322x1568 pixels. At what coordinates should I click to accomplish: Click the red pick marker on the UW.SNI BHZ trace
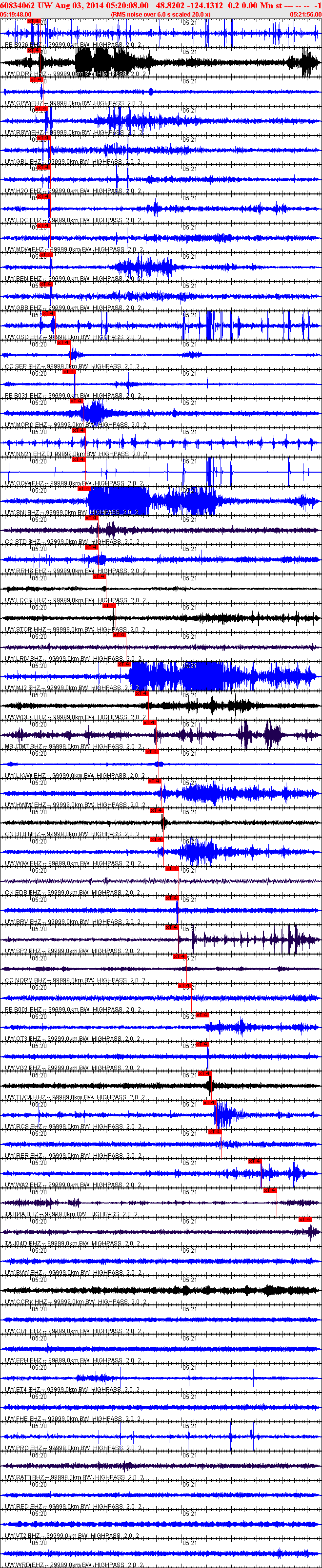[x=83, y=489]
